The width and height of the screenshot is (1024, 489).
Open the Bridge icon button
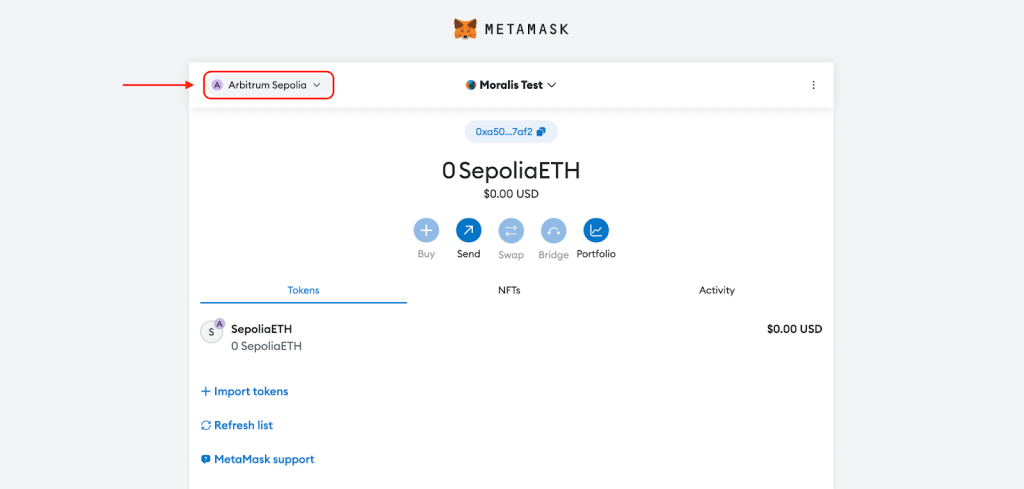click(553, 231)
